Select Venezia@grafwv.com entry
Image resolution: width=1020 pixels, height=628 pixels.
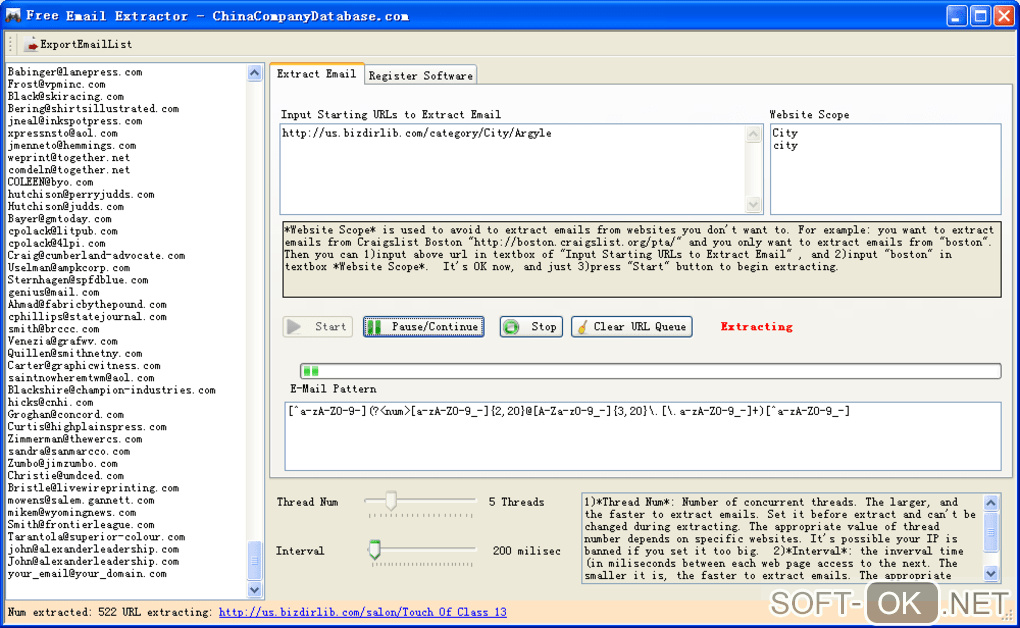coord(62,341)
